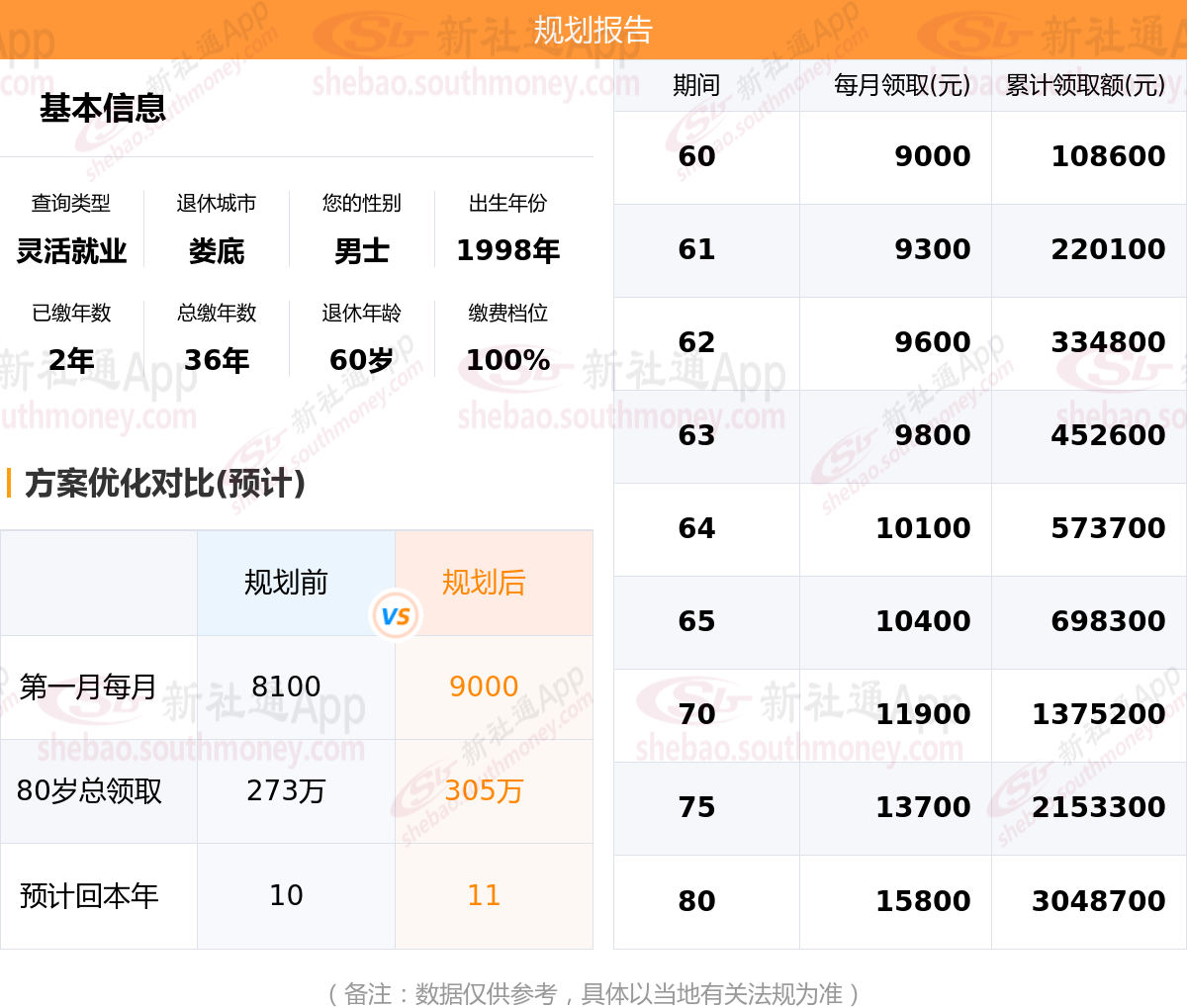The width and height of the screenshot is (1187, 1008).
Task: Click monthly amount 15800
Action: [x=923, y=901]
